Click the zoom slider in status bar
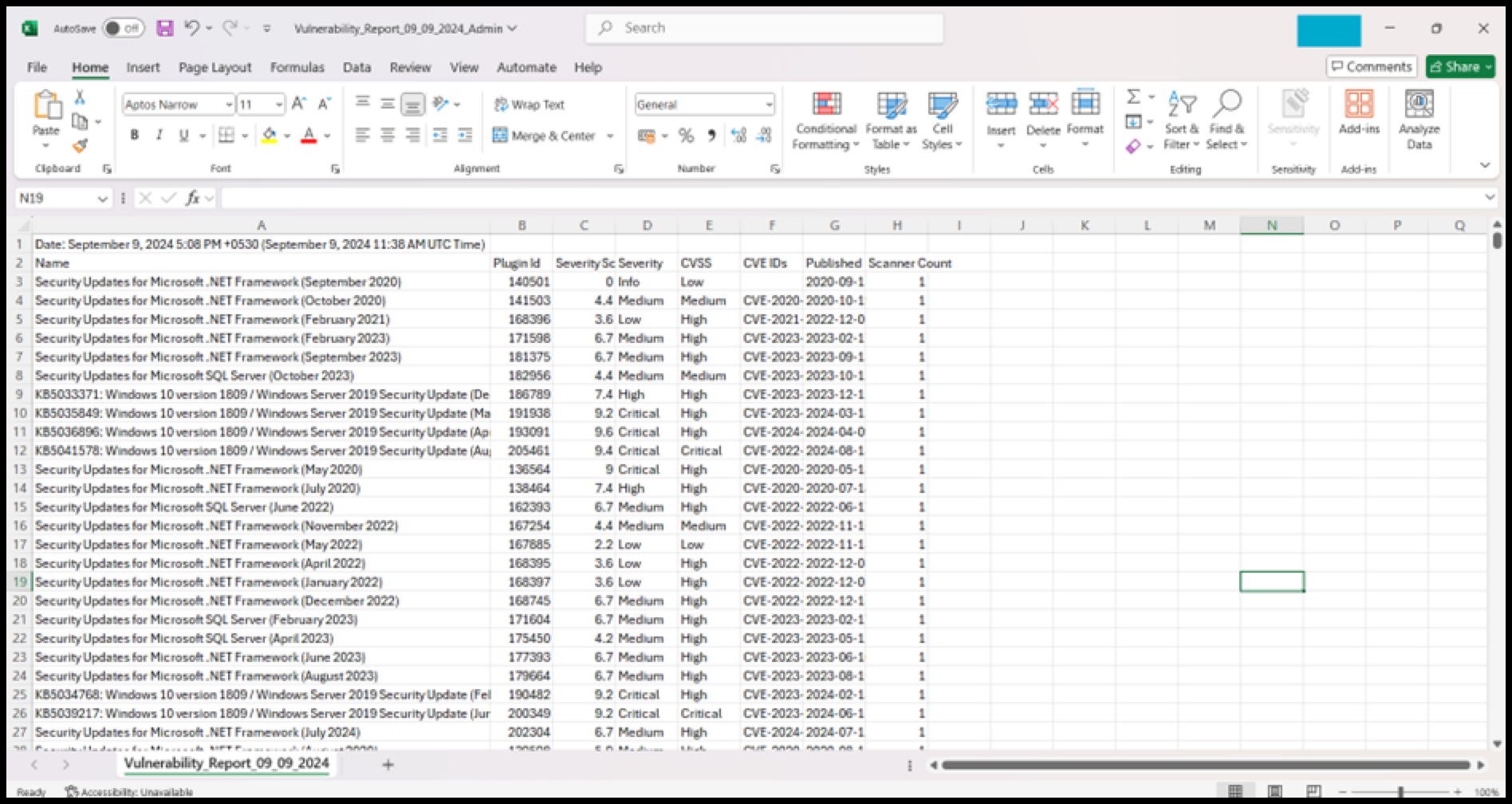 1400,792
